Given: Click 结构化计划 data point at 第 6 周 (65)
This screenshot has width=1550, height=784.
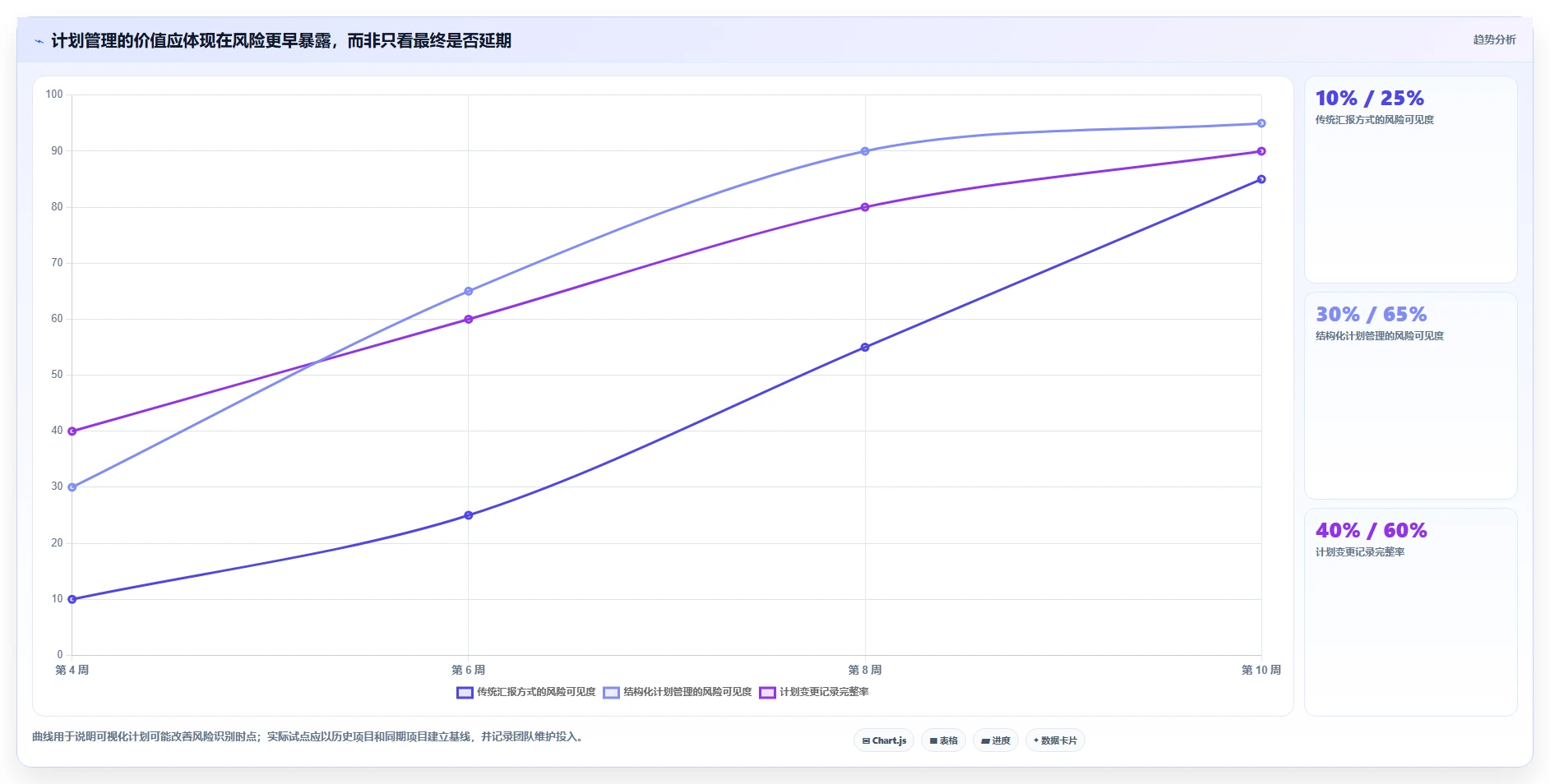Looking at the screenshot, I should [469, 291].
